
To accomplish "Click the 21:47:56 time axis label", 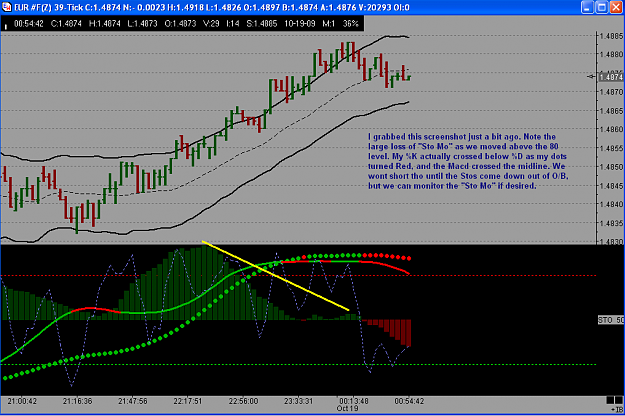I will pyautogui.click(x=133, y=401).
